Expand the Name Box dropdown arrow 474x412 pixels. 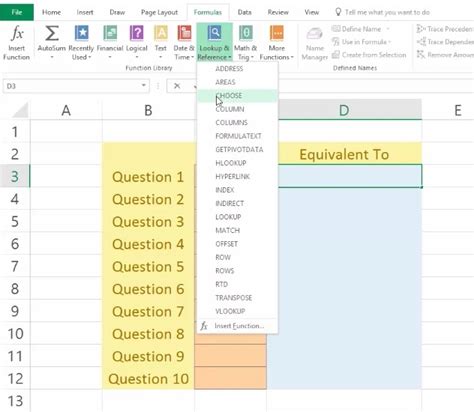(x=144, y=86)
